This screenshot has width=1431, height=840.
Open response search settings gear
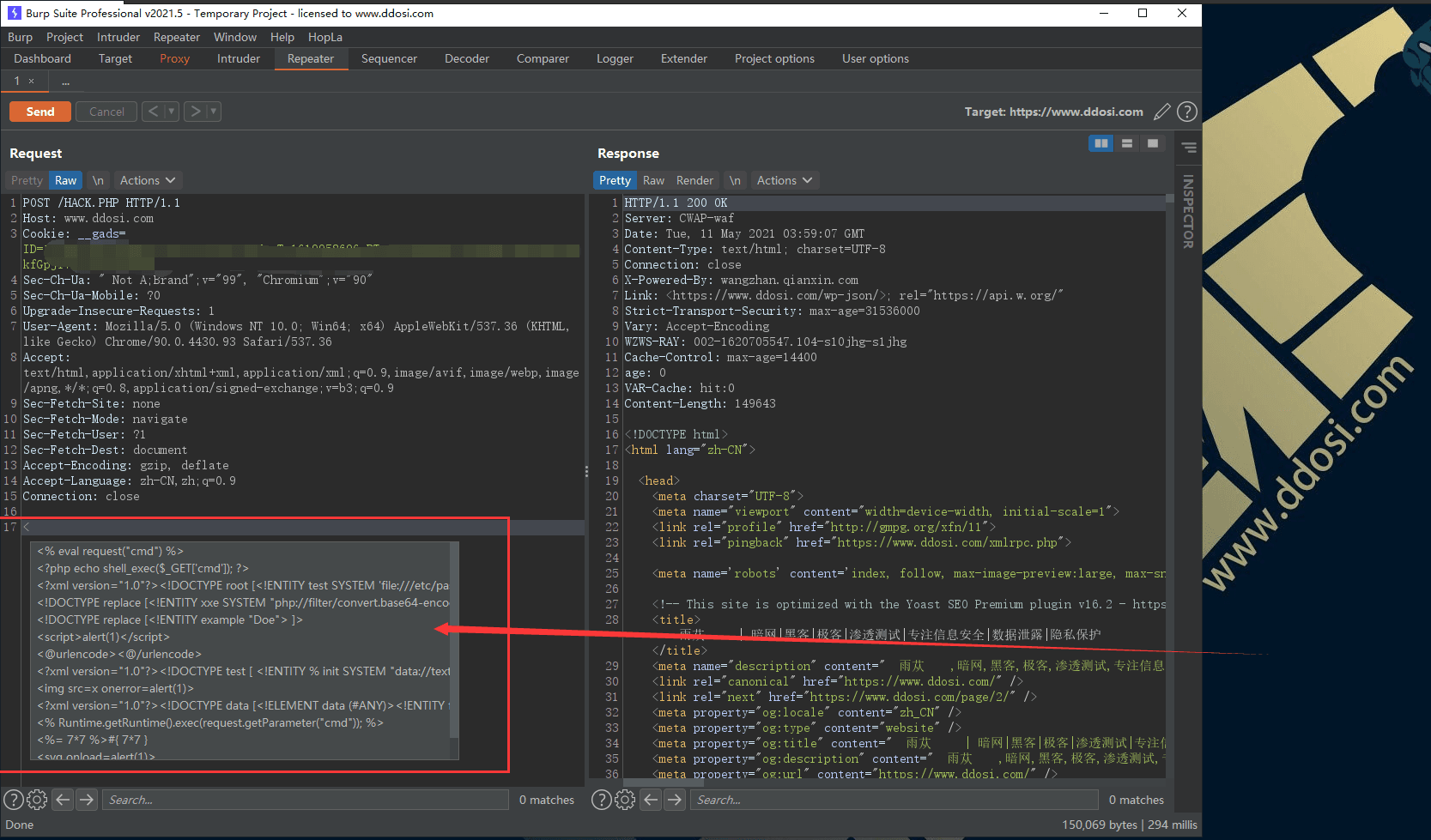pyautogui.click(x=625, y=800)
